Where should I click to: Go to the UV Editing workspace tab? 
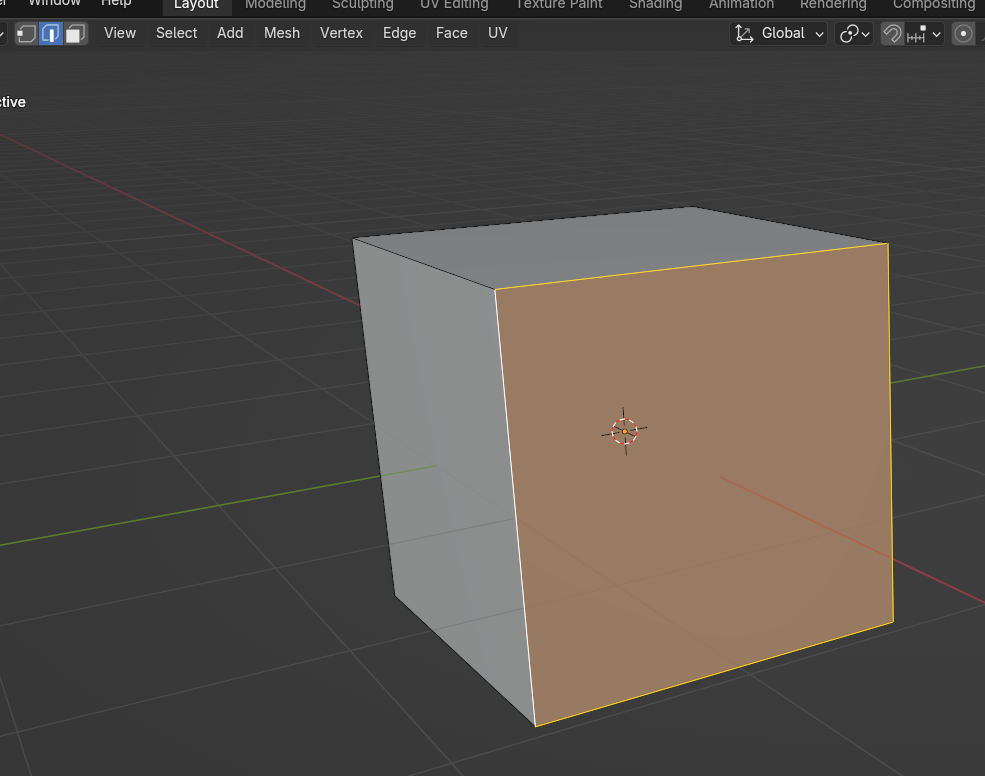coord(454,5)
